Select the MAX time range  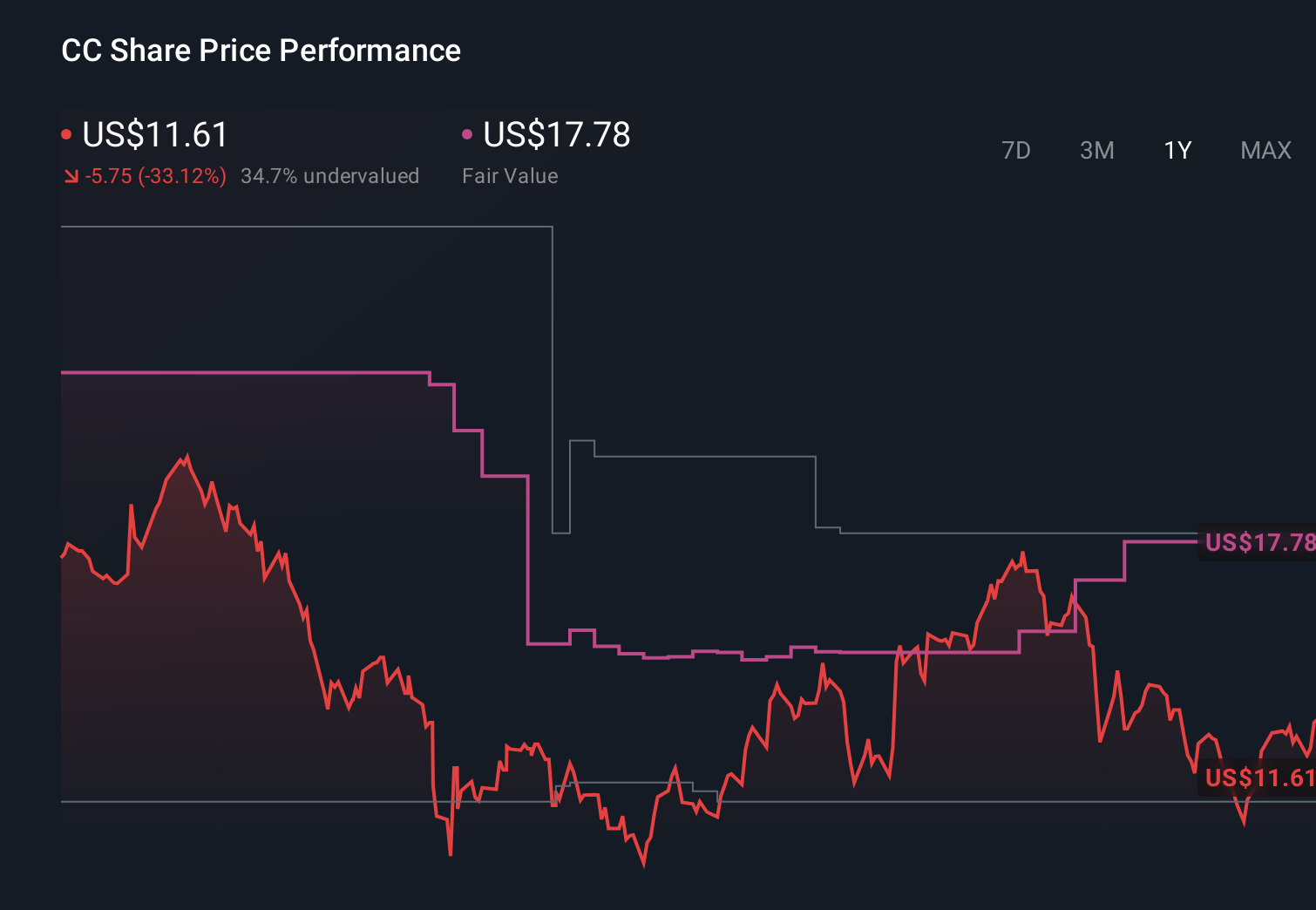point(1265,150)
